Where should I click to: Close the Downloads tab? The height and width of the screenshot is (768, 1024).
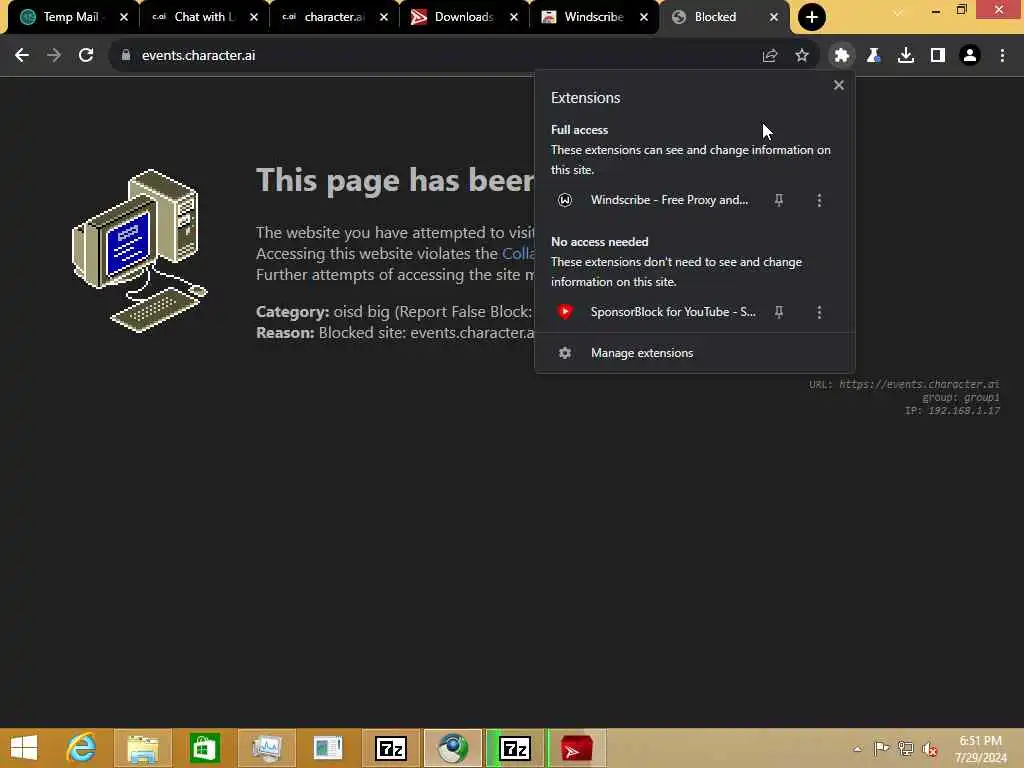(x=514, y=17)
